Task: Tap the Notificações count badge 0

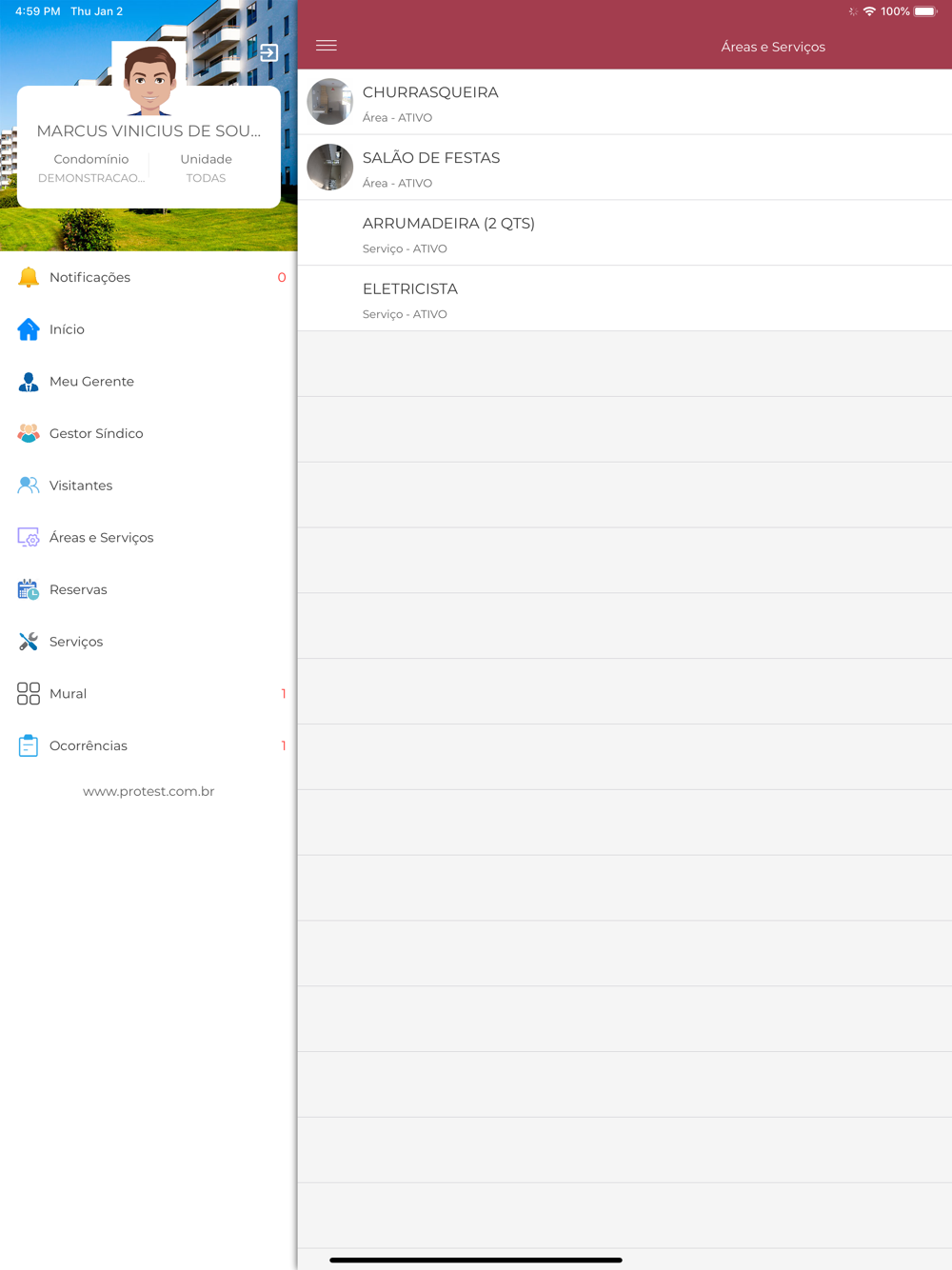Action: coord(282,277)
